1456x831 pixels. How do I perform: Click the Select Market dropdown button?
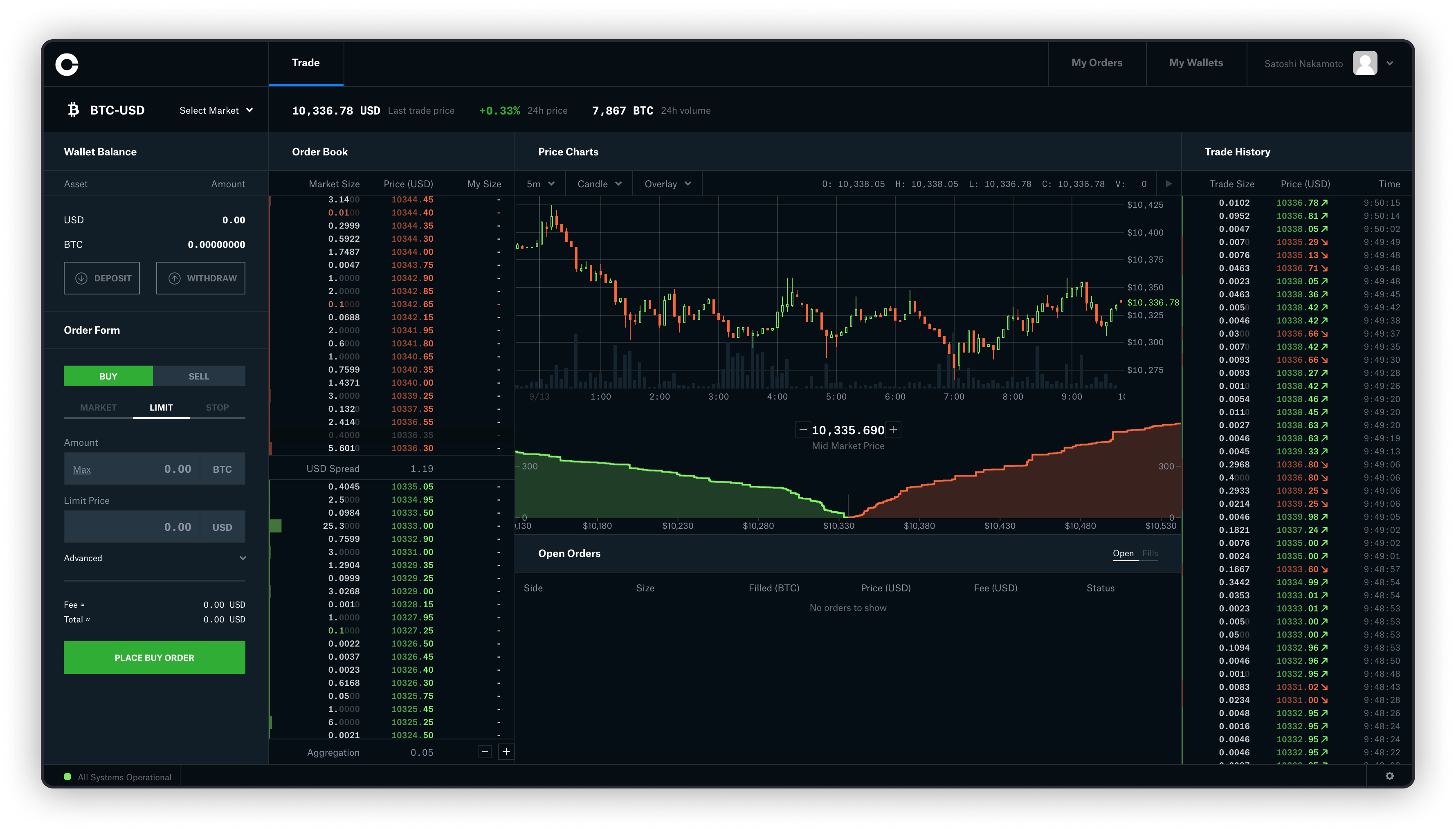[214, 110]
